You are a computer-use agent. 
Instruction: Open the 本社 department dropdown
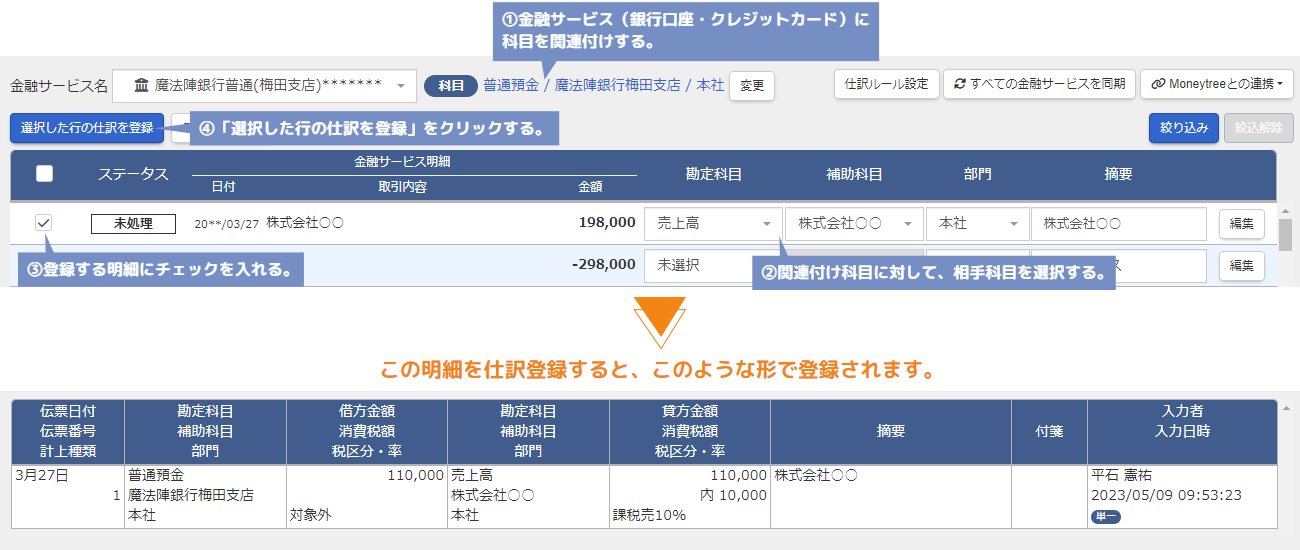[977, 224]
